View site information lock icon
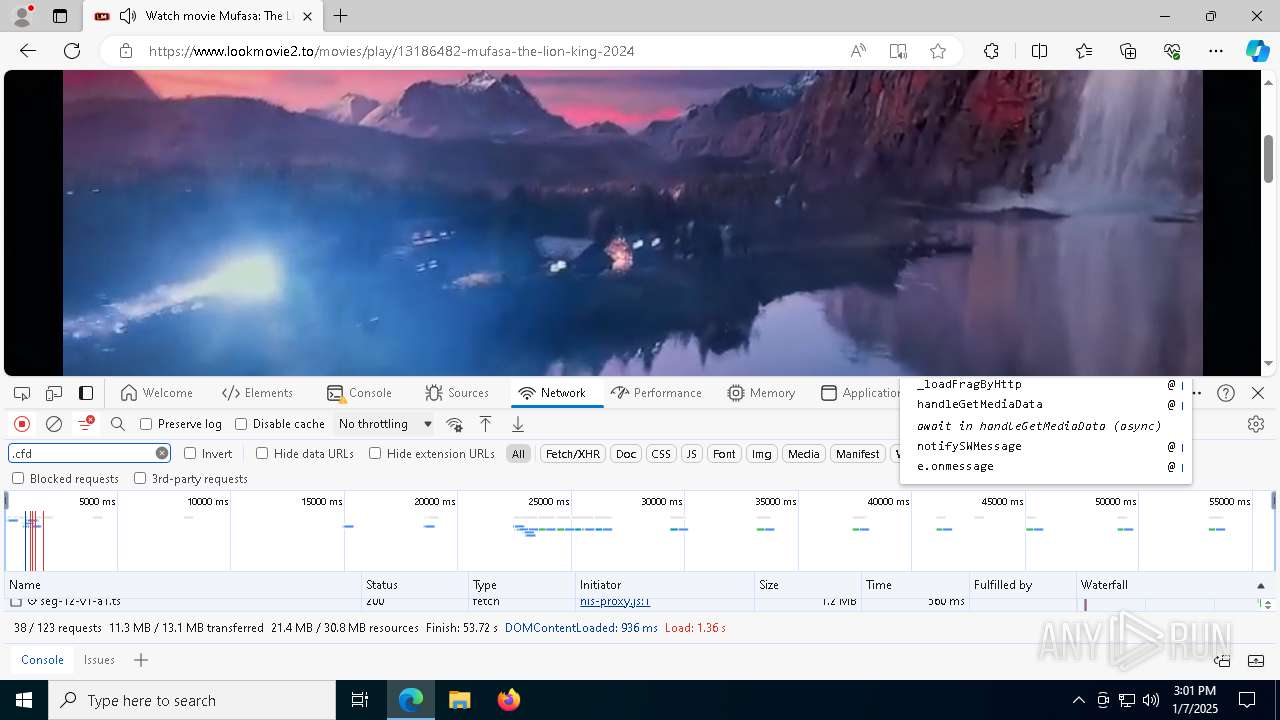Viewport: 1280px width, 720px height. pyautogui.click(x=125, y=51)
